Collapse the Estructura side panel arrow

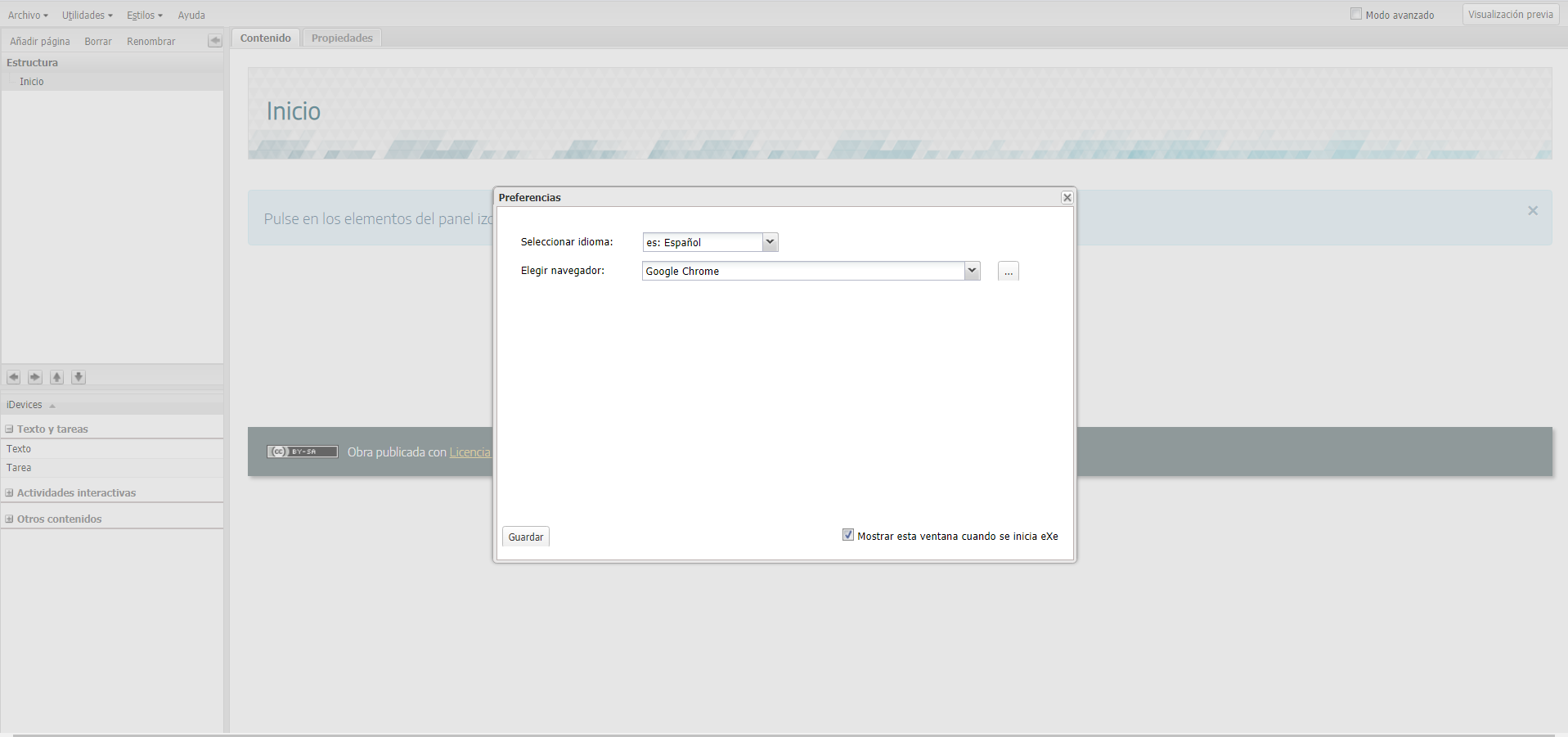(214, 41)
